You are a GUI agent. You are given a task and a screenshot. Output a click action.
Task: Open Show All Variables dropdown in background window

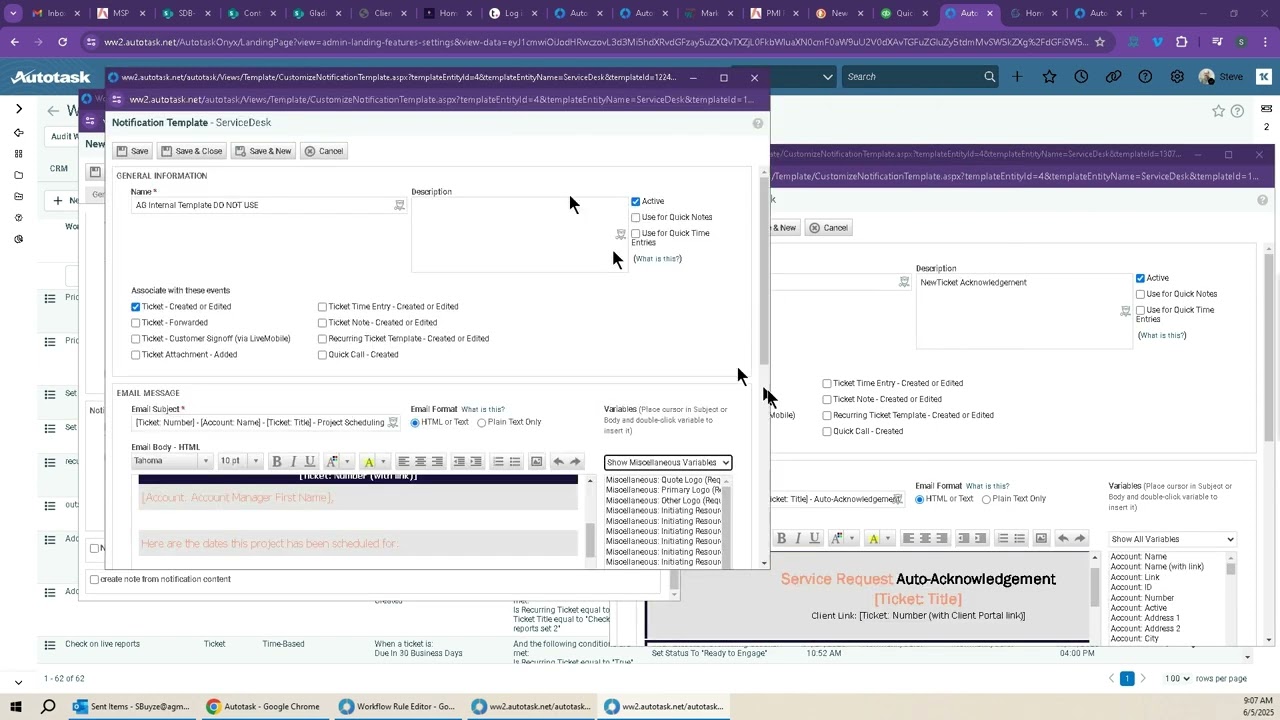click(1173, 539)
